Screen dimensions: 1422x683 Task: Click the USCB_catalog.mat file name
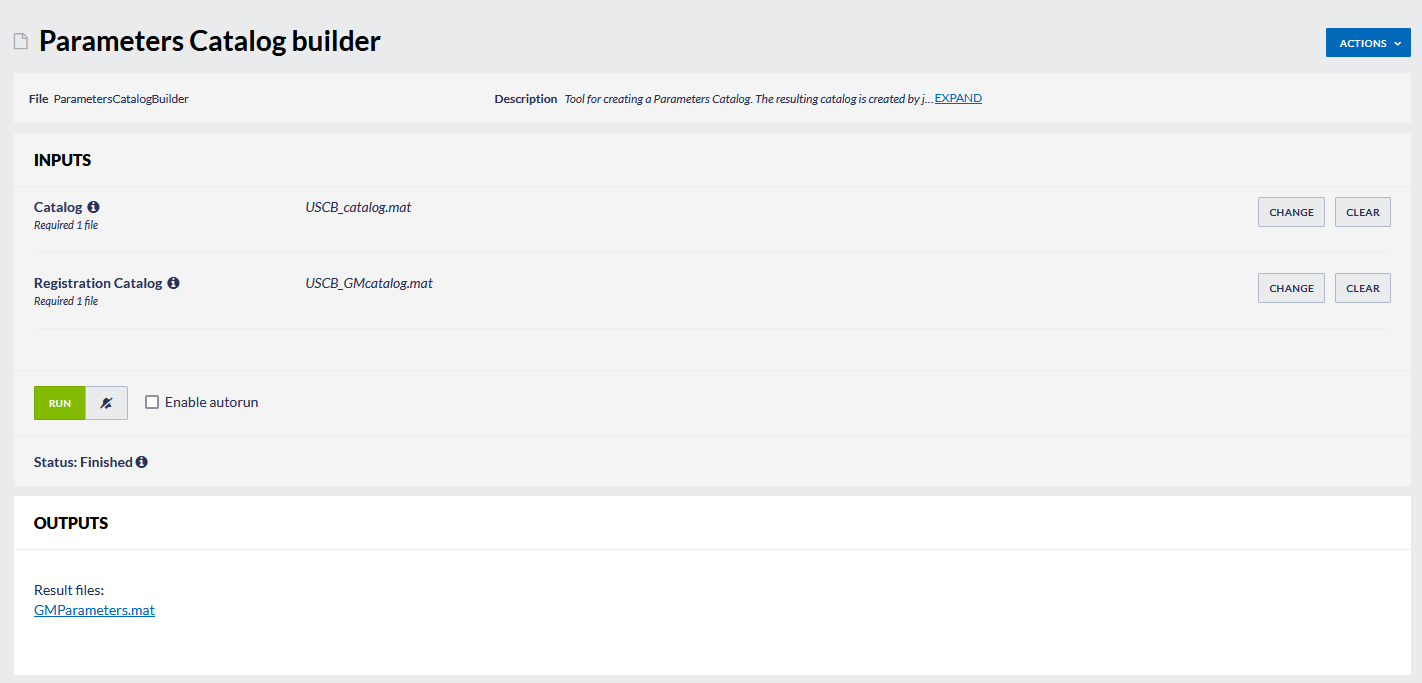tap(358, 207)
